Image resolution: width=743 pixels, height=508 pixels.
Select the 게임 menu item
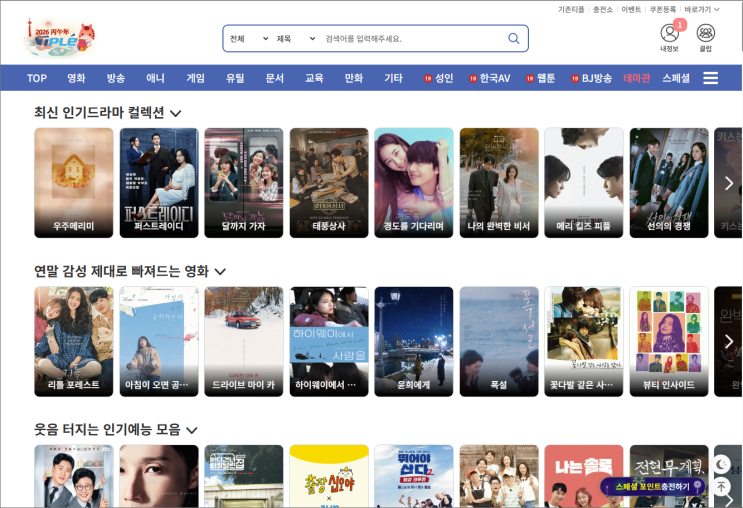pos(195,78)
